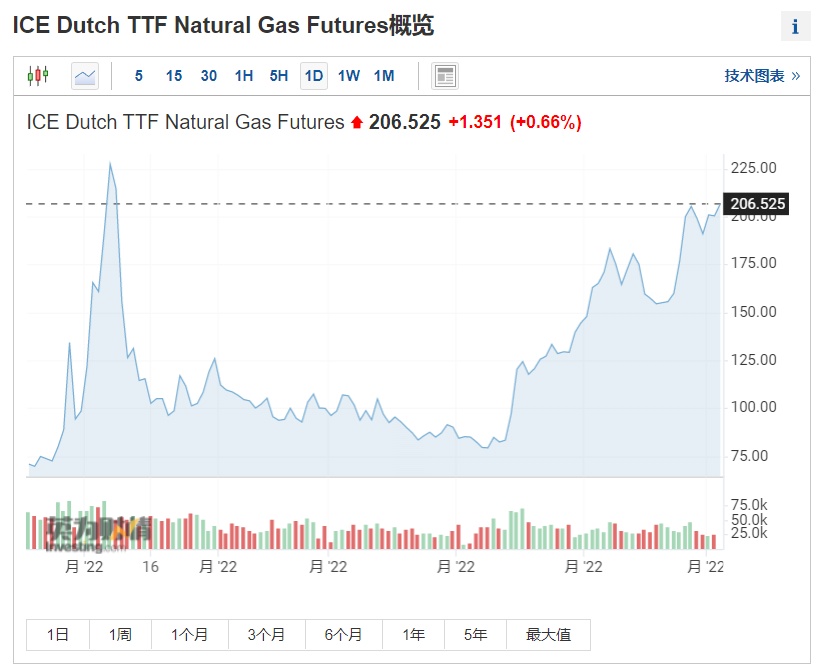
Task: Switch to candlestick chart type
Action: (x=38, y=75)
